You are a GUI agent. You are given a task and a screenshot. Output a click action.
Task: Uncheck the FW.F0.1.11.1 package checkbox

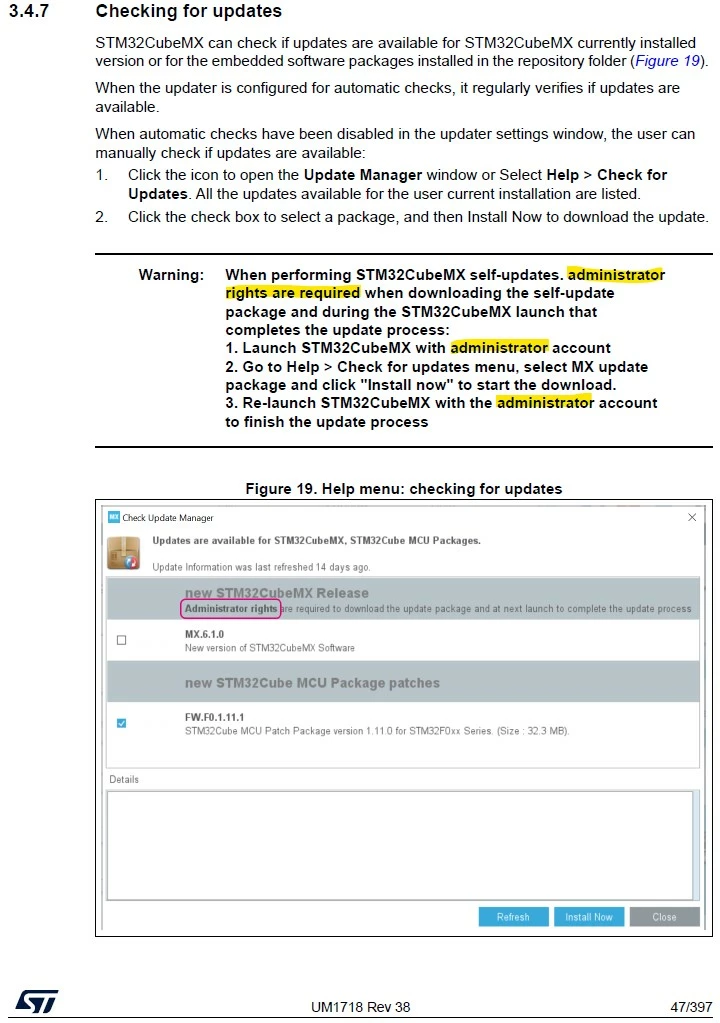[x=121, y=723]
